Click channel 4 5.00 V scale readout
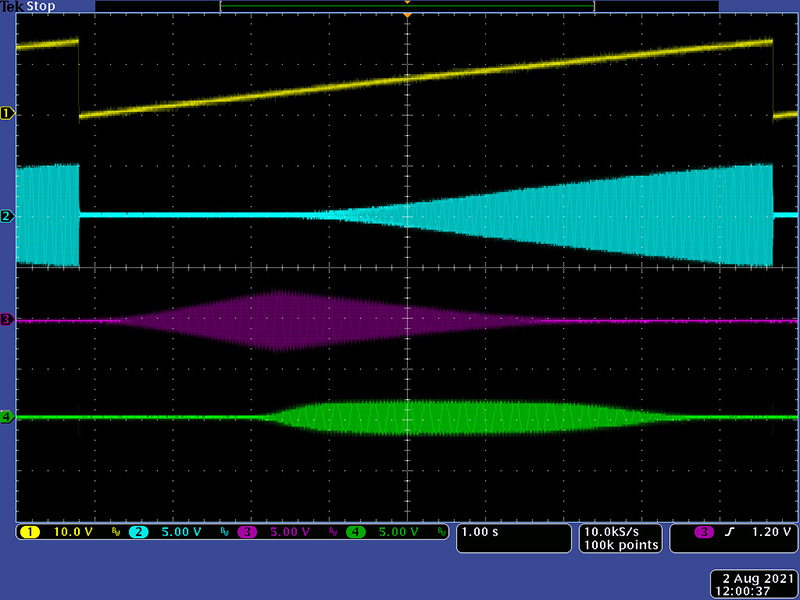 click(399, 532)
